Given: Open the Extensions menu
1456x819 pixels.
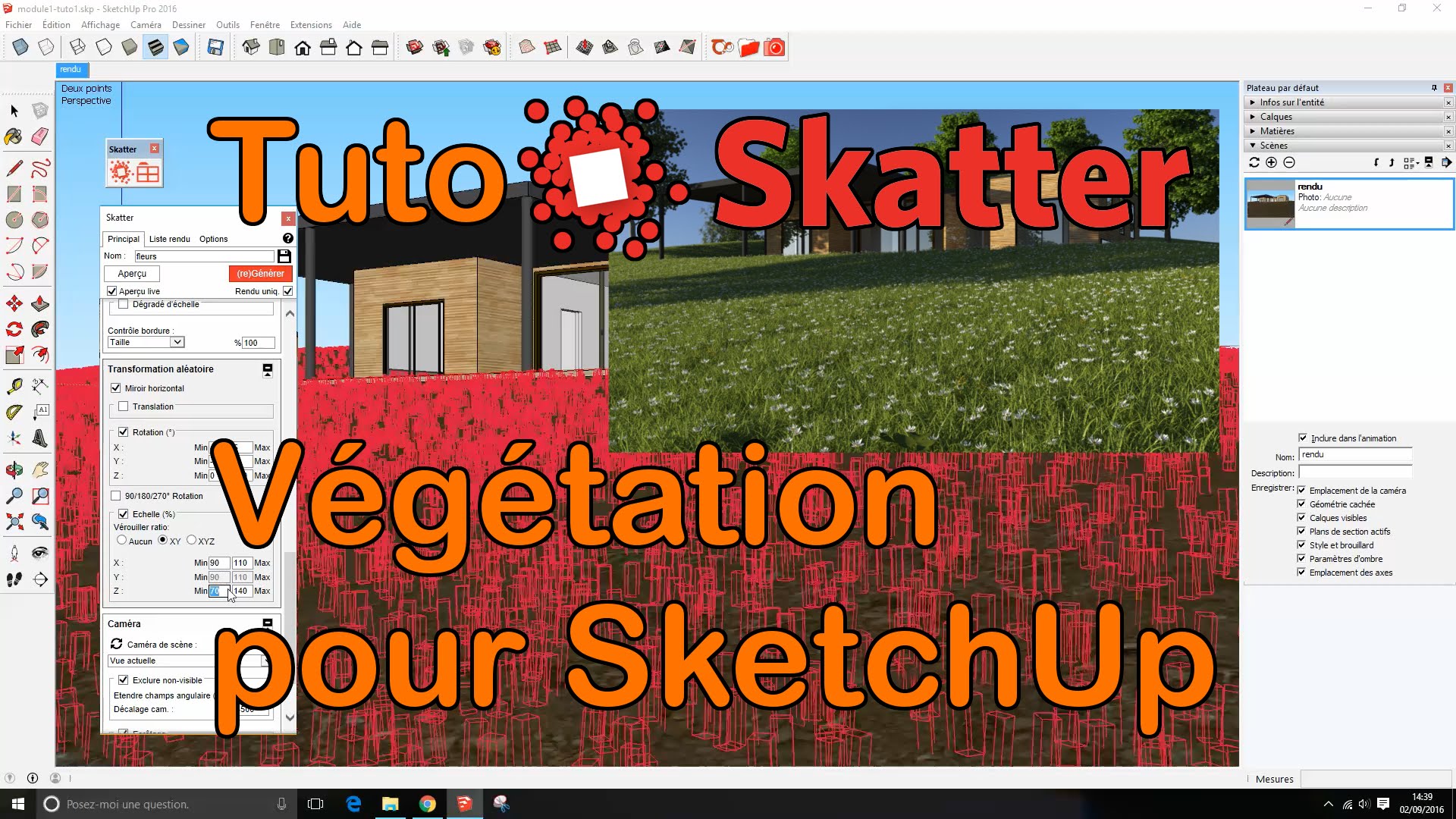Looking at the screenshot, I should pyautogui.click(x=311, y=25).
